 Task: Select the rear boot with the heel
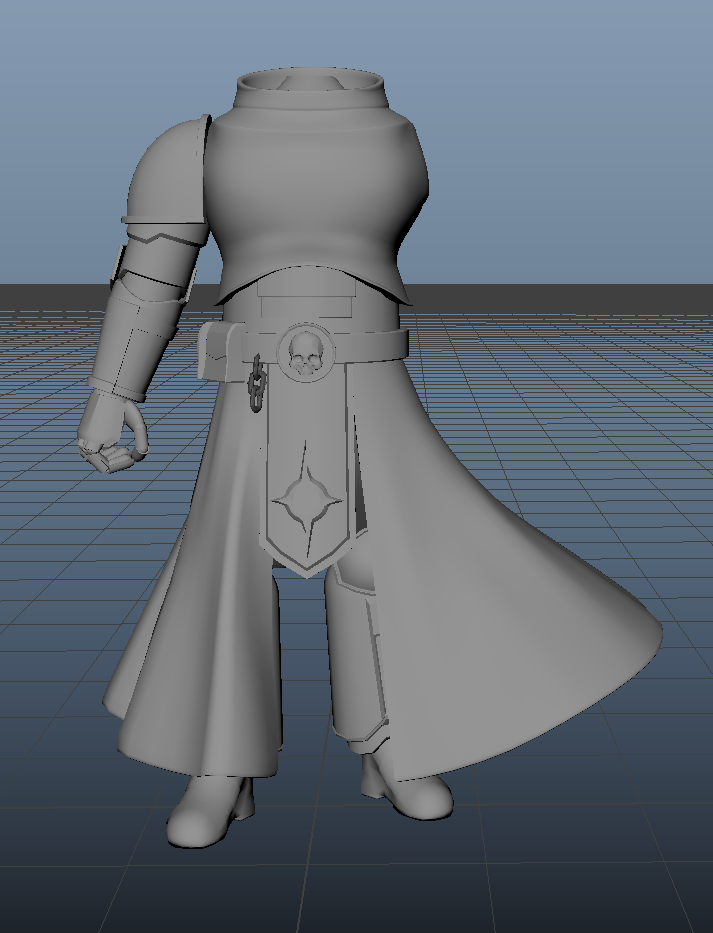point(406,787)
